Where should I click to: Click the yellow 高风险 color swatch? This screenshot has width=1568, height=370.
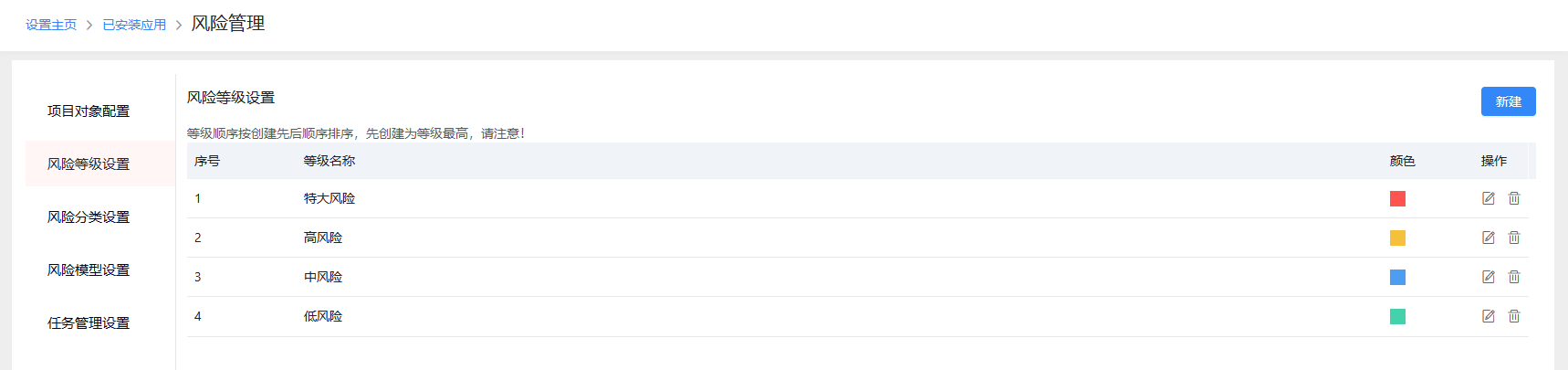tap(1397, 238)
